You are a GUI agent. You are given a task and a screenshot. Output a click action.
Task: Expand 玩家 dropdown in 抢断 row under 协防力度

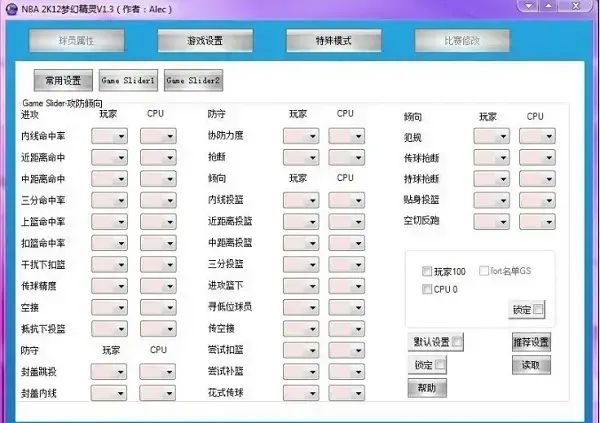click(x=301, y=157)
